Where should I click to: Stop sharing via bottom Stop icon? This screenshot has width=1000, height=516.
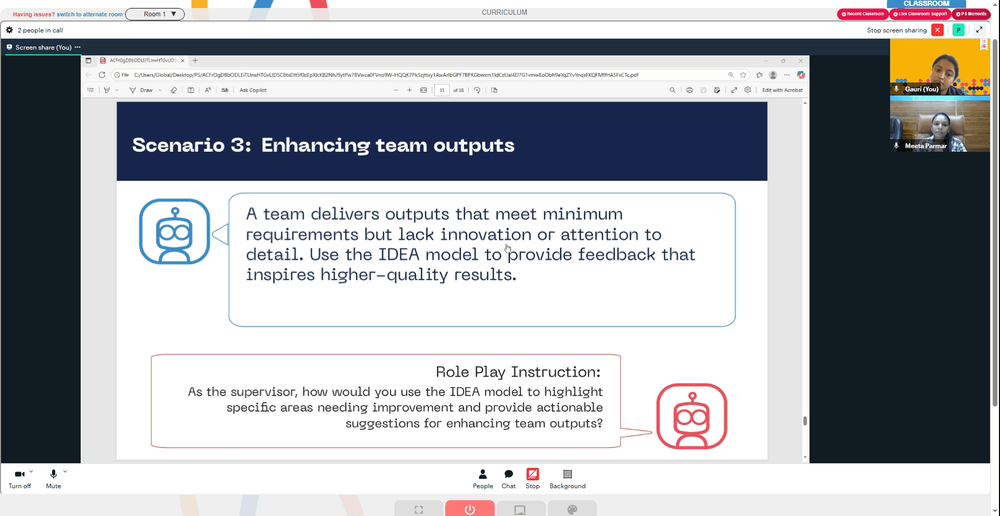[x=533, y=478]
